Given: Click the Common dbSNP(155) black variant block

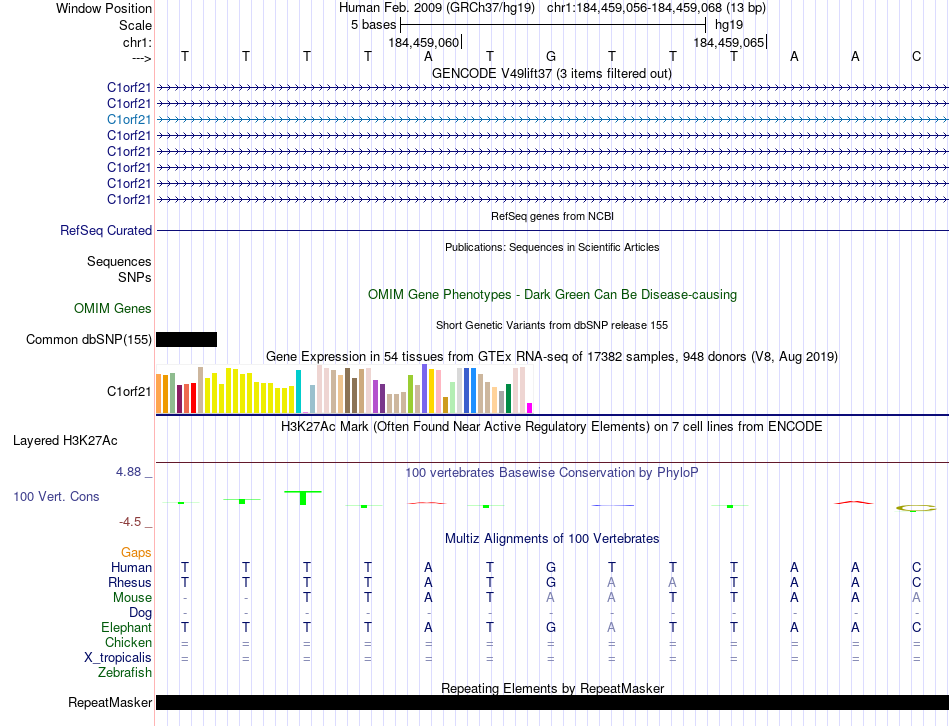Looking at the screenshot, I should click(x=186, y=339).
